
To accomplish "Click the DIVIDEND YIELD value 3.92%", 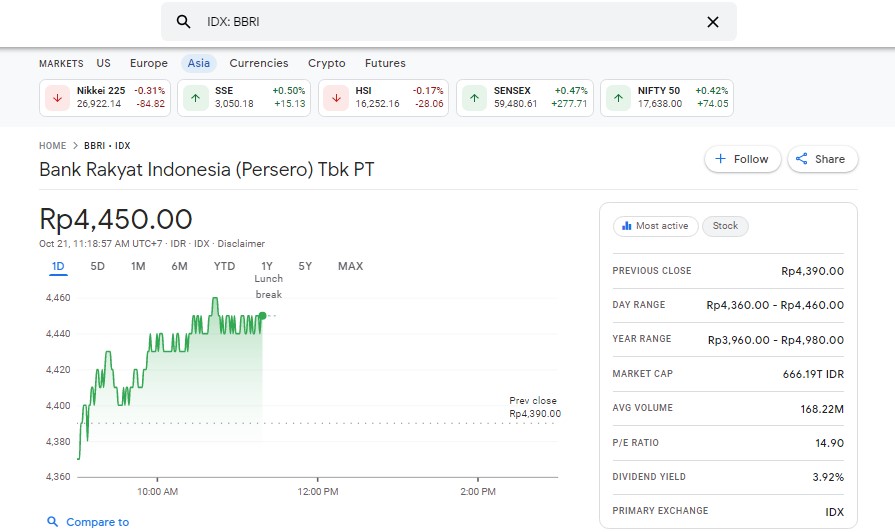I will [x=828, y=477].
